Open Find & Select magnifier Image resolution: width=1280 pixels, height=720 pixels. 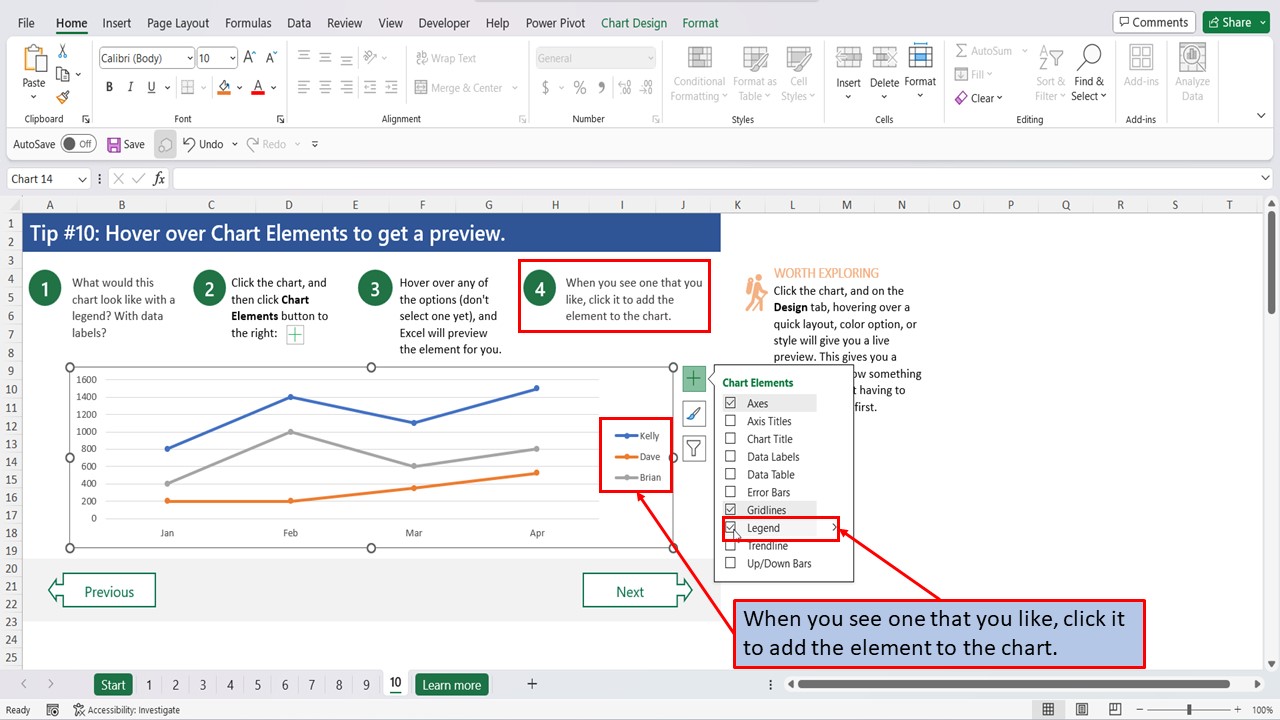(1089, 73)
